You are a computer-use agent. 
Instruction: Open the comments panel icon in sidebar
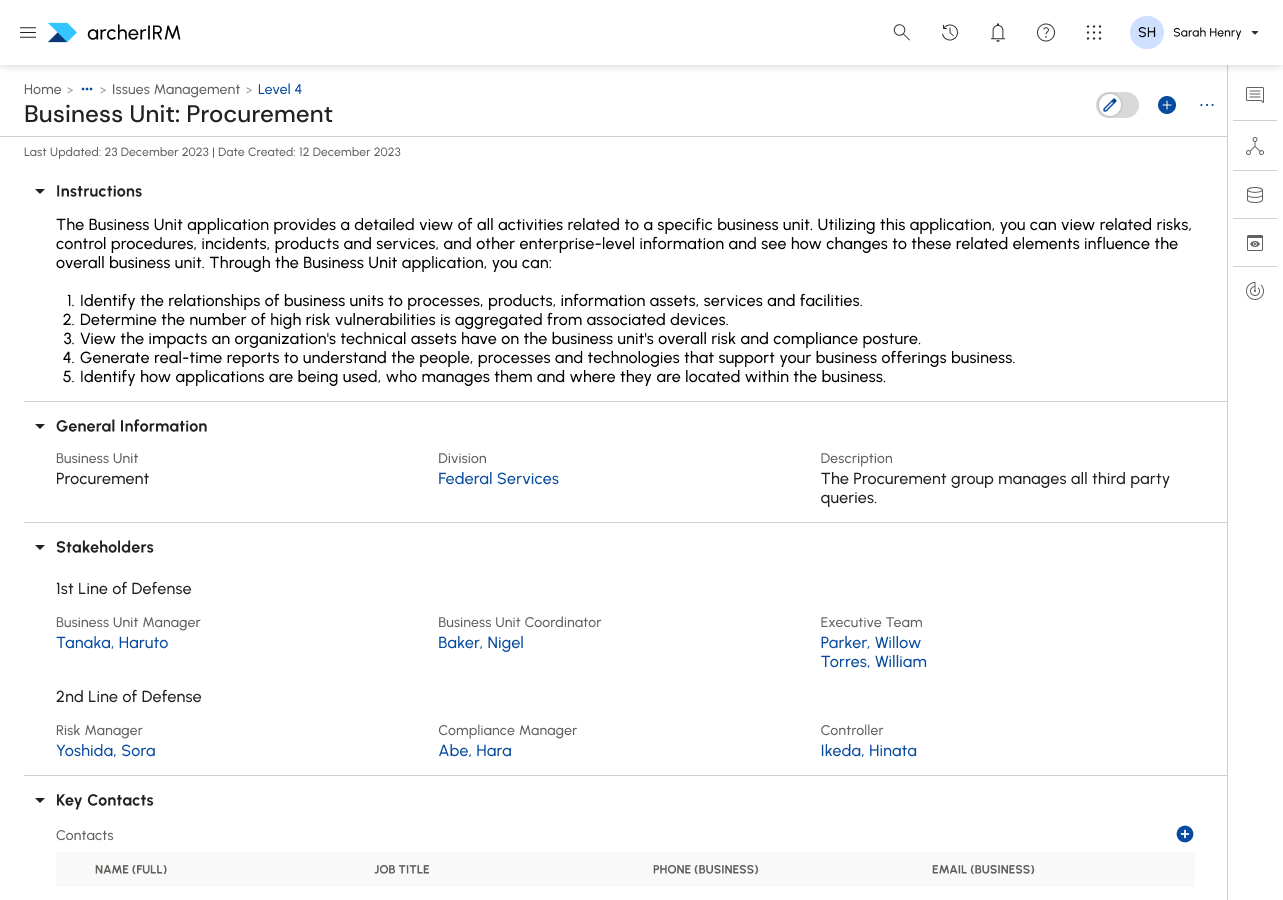pos(1255,95)
